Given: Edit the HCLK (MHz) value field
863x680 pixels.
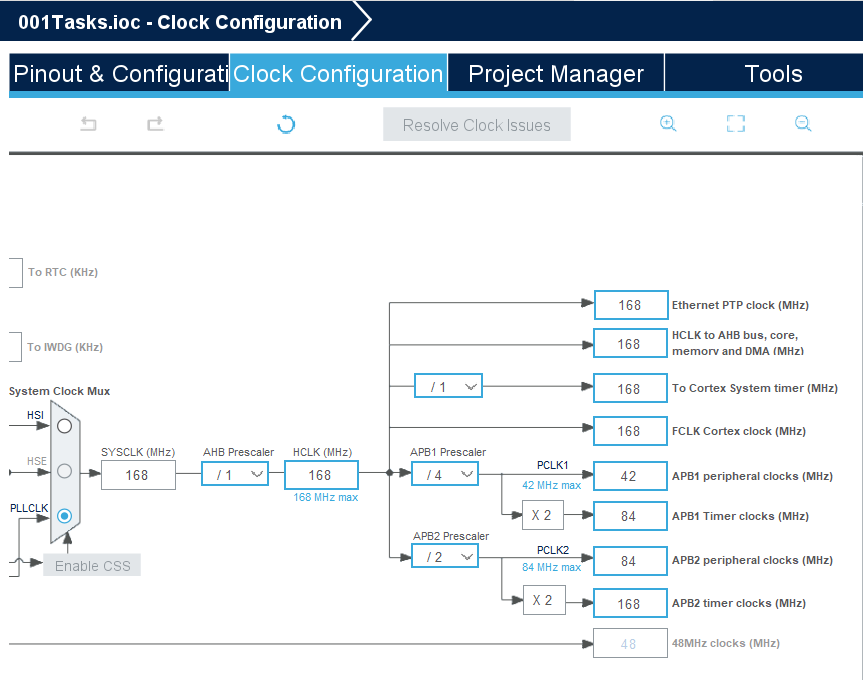Looking at the screenshot, I should [321, 475].
